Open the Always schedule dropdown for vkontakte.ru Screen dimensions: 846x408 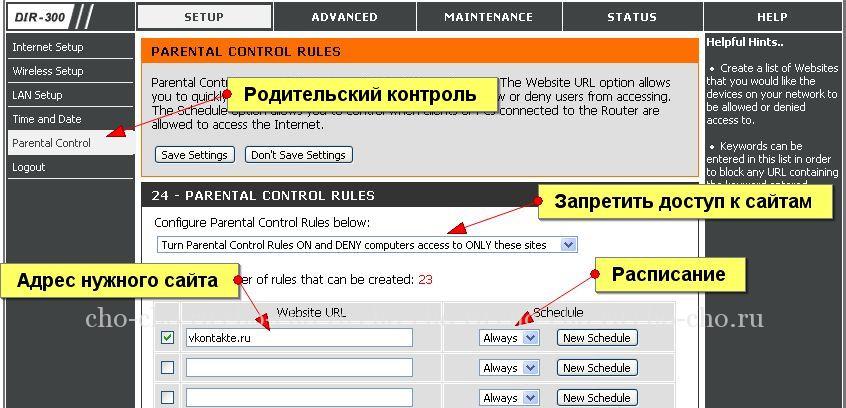click(508, 338)
